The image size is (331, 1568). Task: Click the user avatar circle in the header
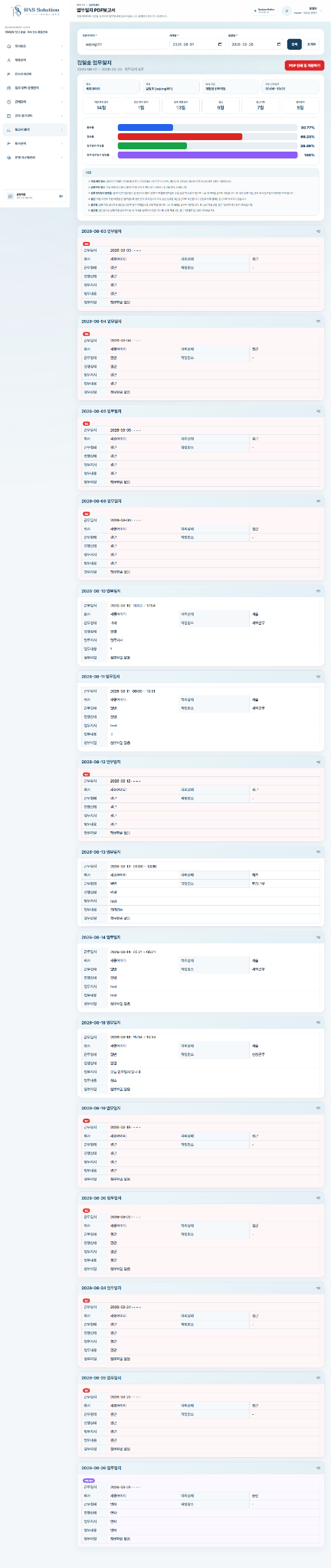click(286, 11)
